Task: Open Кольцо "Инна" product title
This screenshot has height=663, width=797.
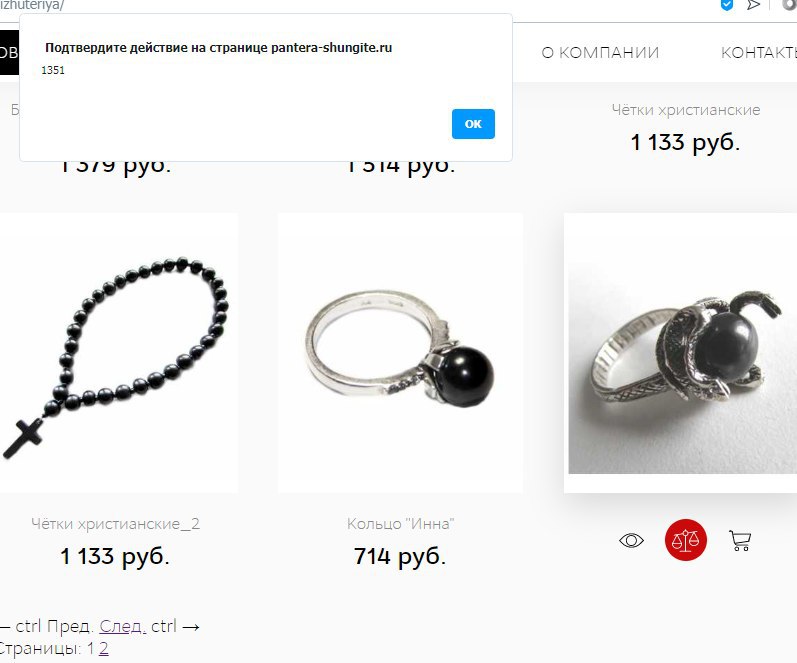Action: point(401,523)
